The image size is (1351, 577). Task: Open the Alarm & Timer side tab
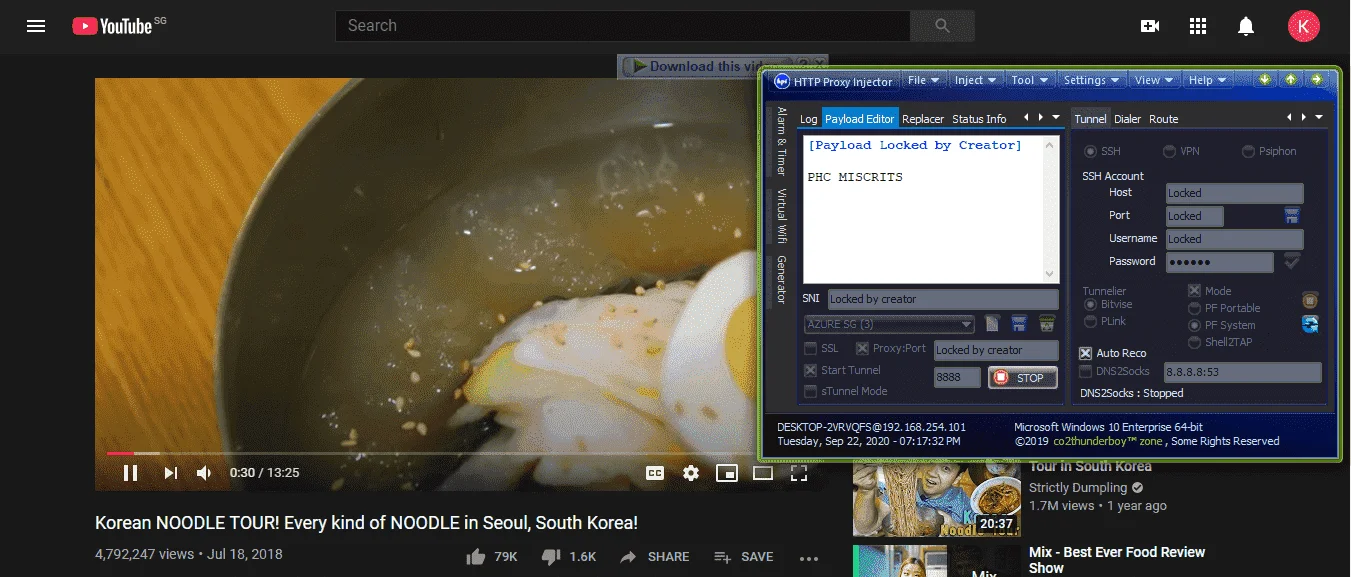coord(782,141)
